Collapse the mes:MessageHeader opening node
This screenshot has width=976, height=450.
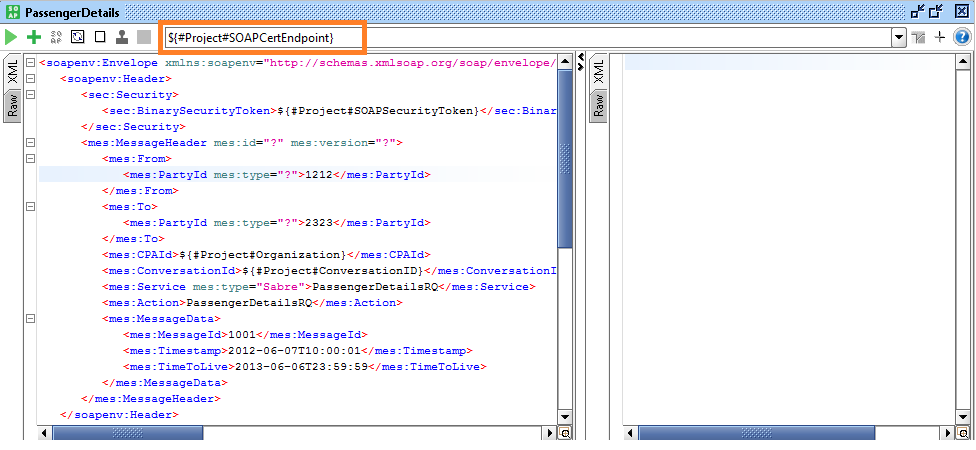[x=30, y=143]
